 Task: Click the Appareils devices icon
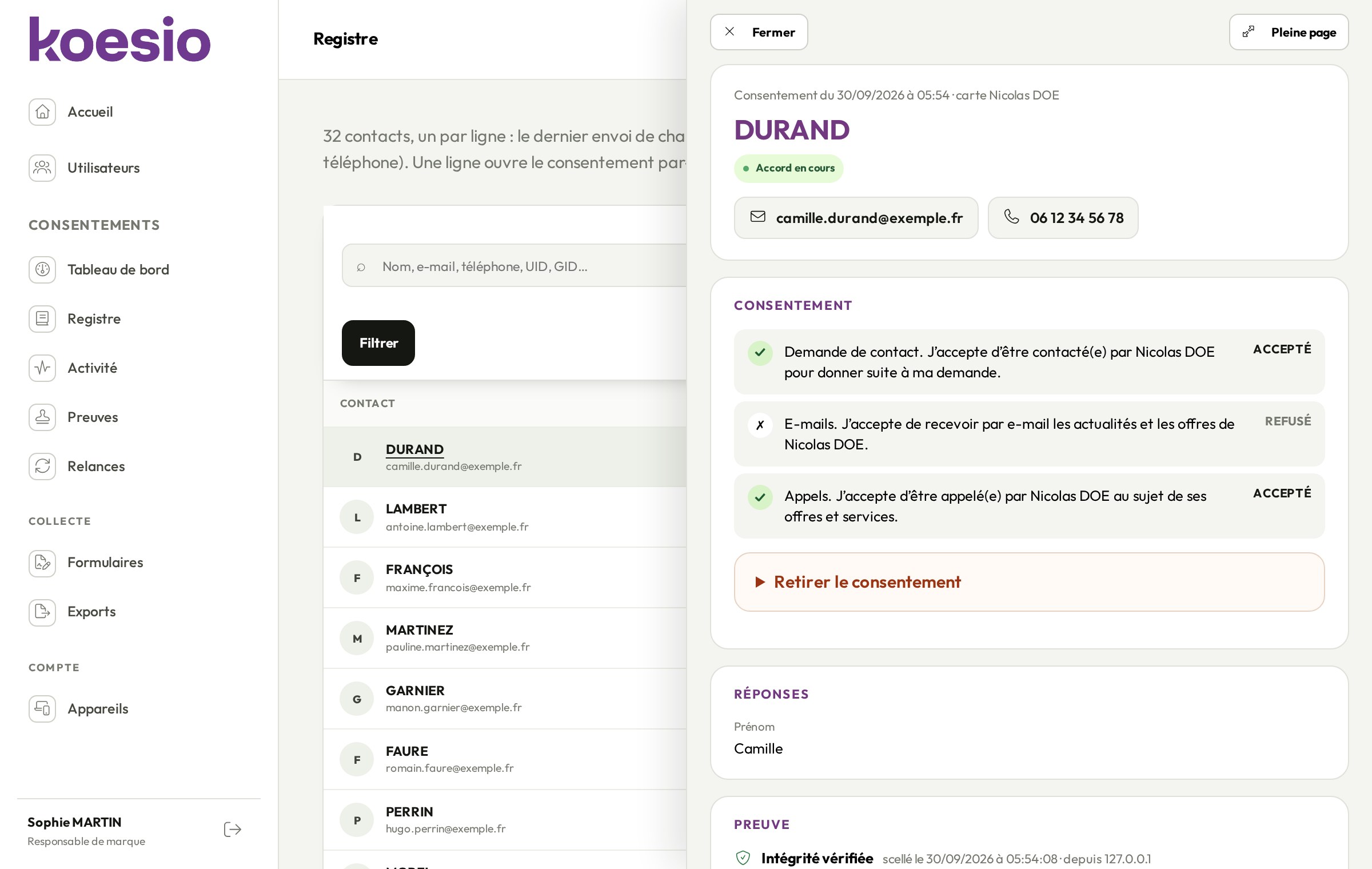(42, 709)
